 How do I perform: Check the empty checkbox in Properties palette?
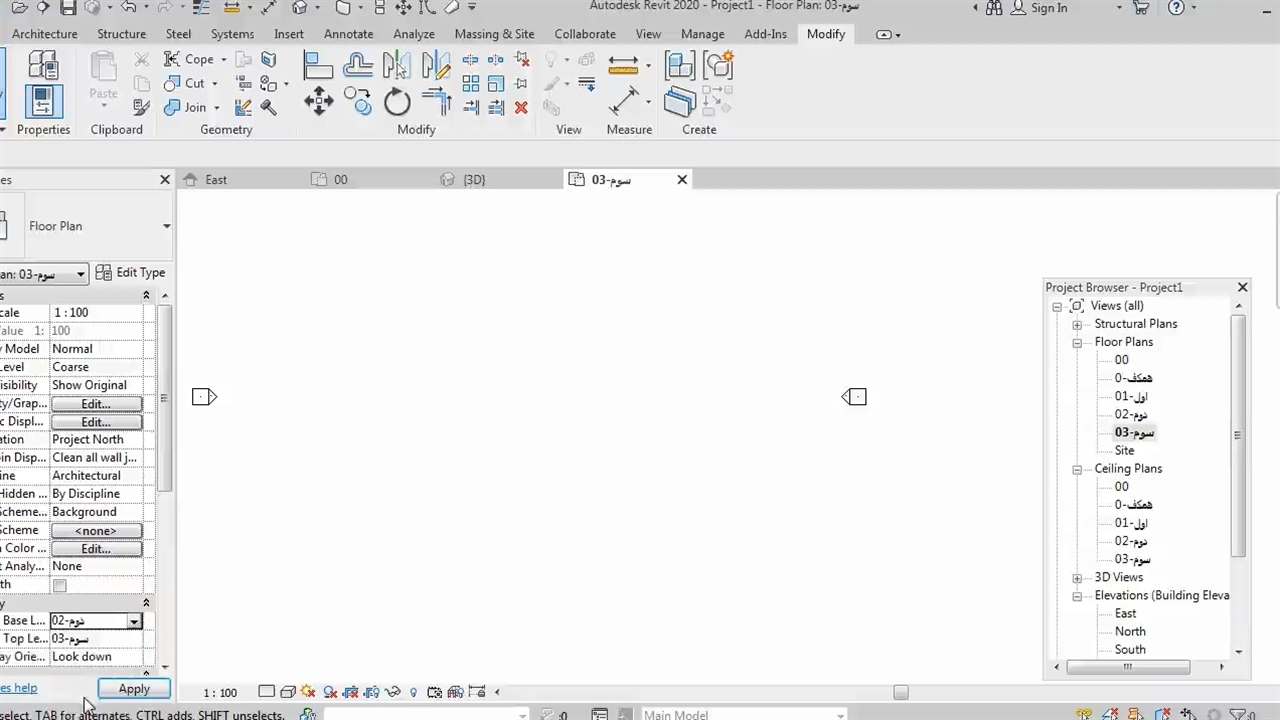[x=60, y=585]
